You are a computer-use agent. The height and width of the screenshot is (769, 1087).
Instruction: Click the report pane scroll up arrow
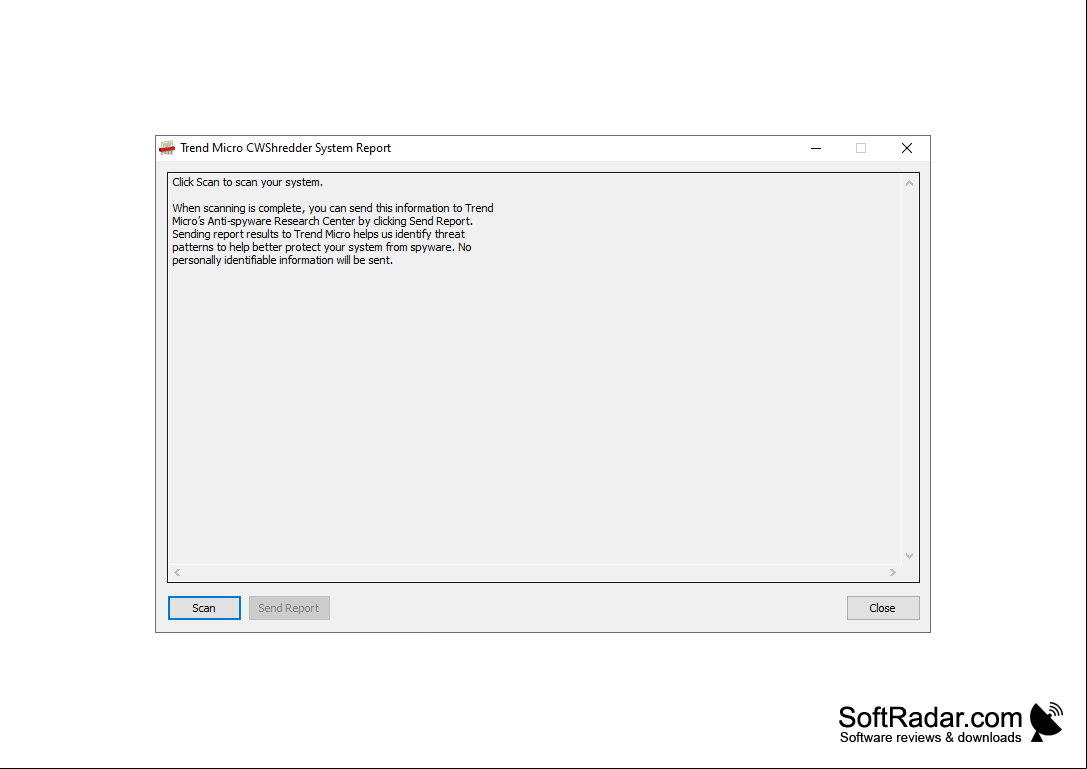coord(910,183)
